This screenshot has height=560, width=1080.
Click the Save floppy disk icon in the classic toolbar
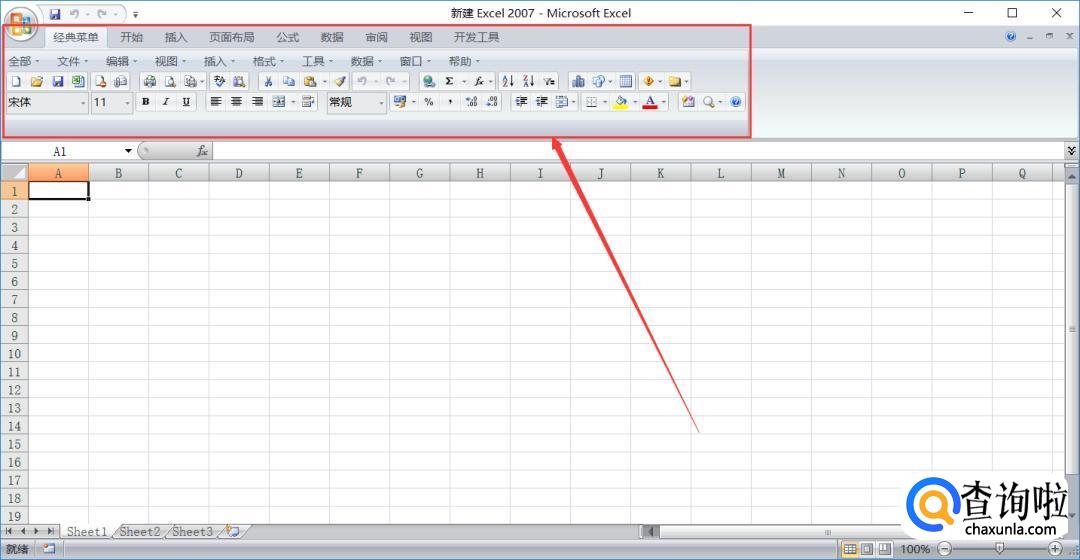[58, 81]
